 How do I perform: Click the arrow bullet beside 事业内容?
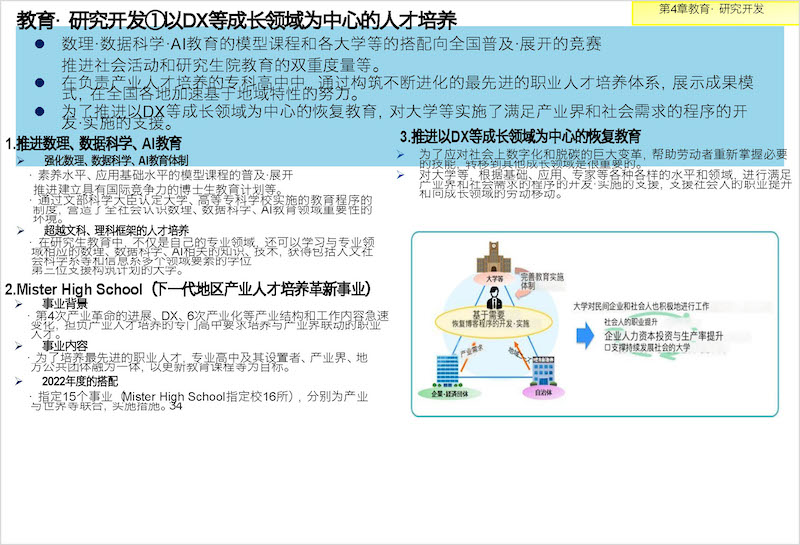point(20,344)
